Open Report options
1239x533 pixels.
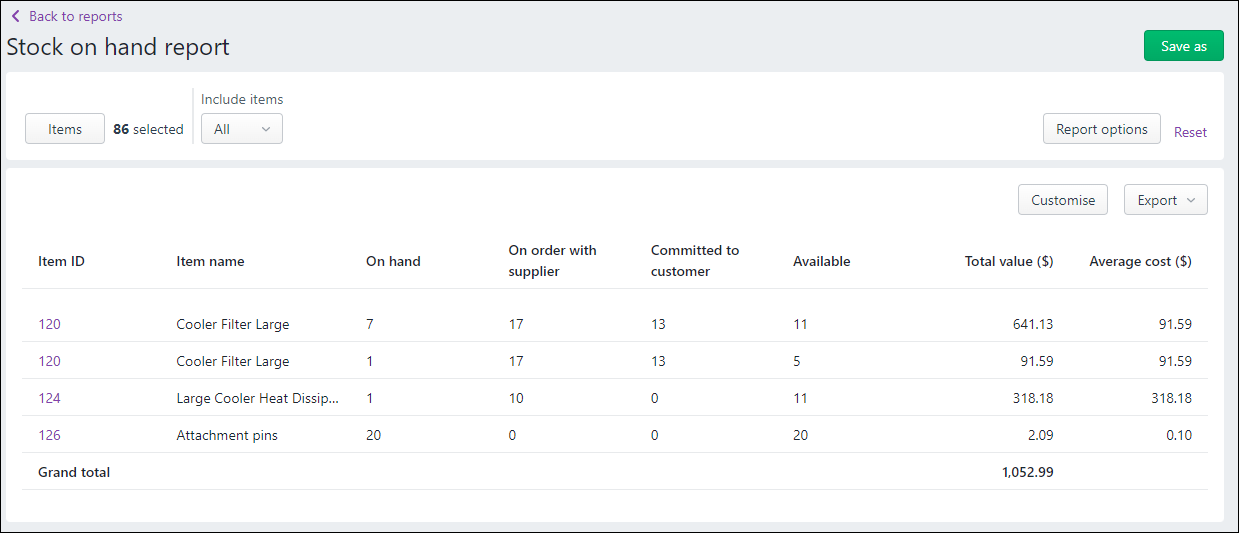coord(1101,129)
